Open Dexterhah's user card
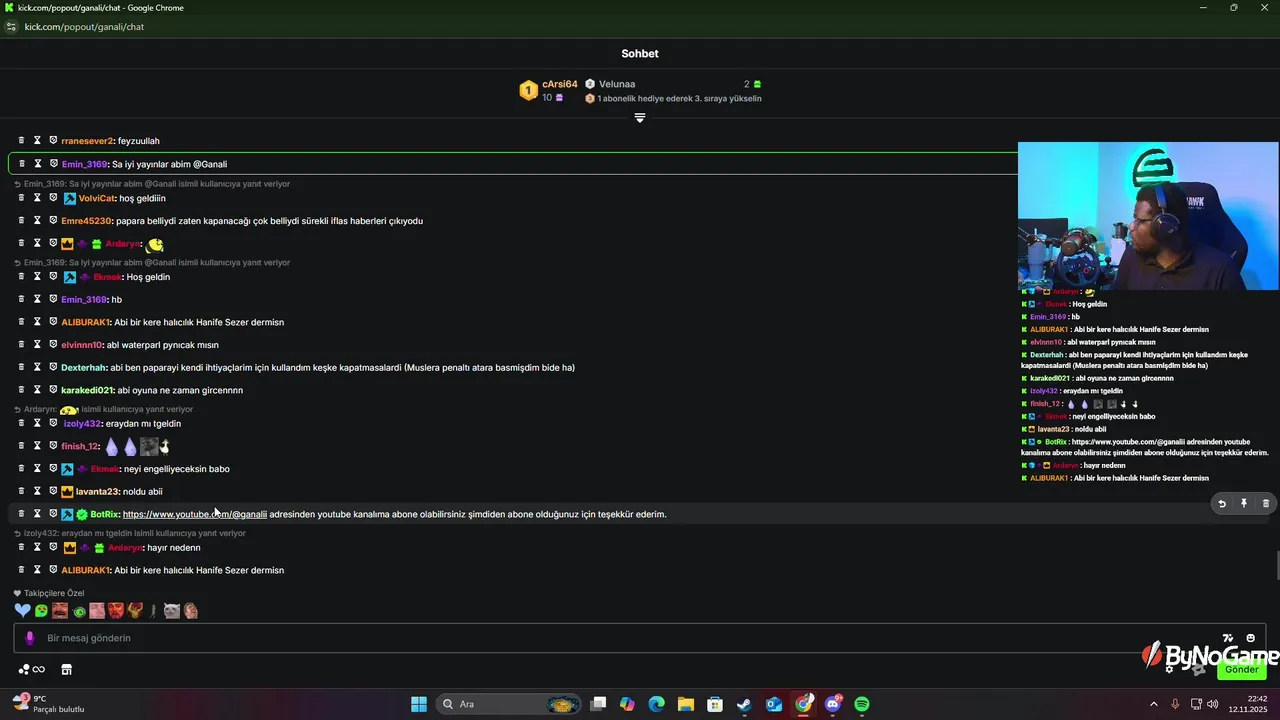 83,367
